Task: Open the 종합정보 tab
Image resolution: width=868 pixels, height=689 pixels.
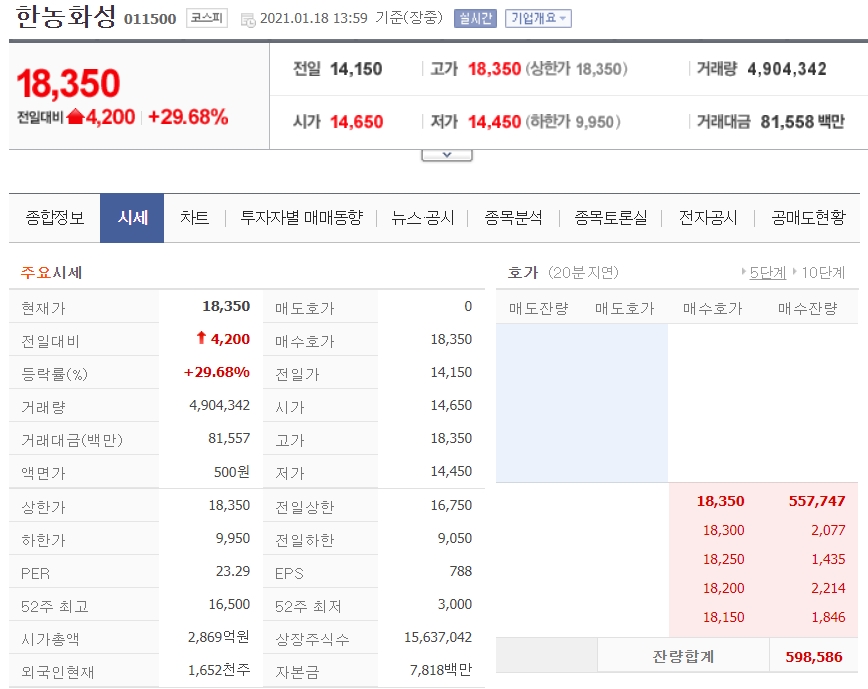Action: coord(55,217)
